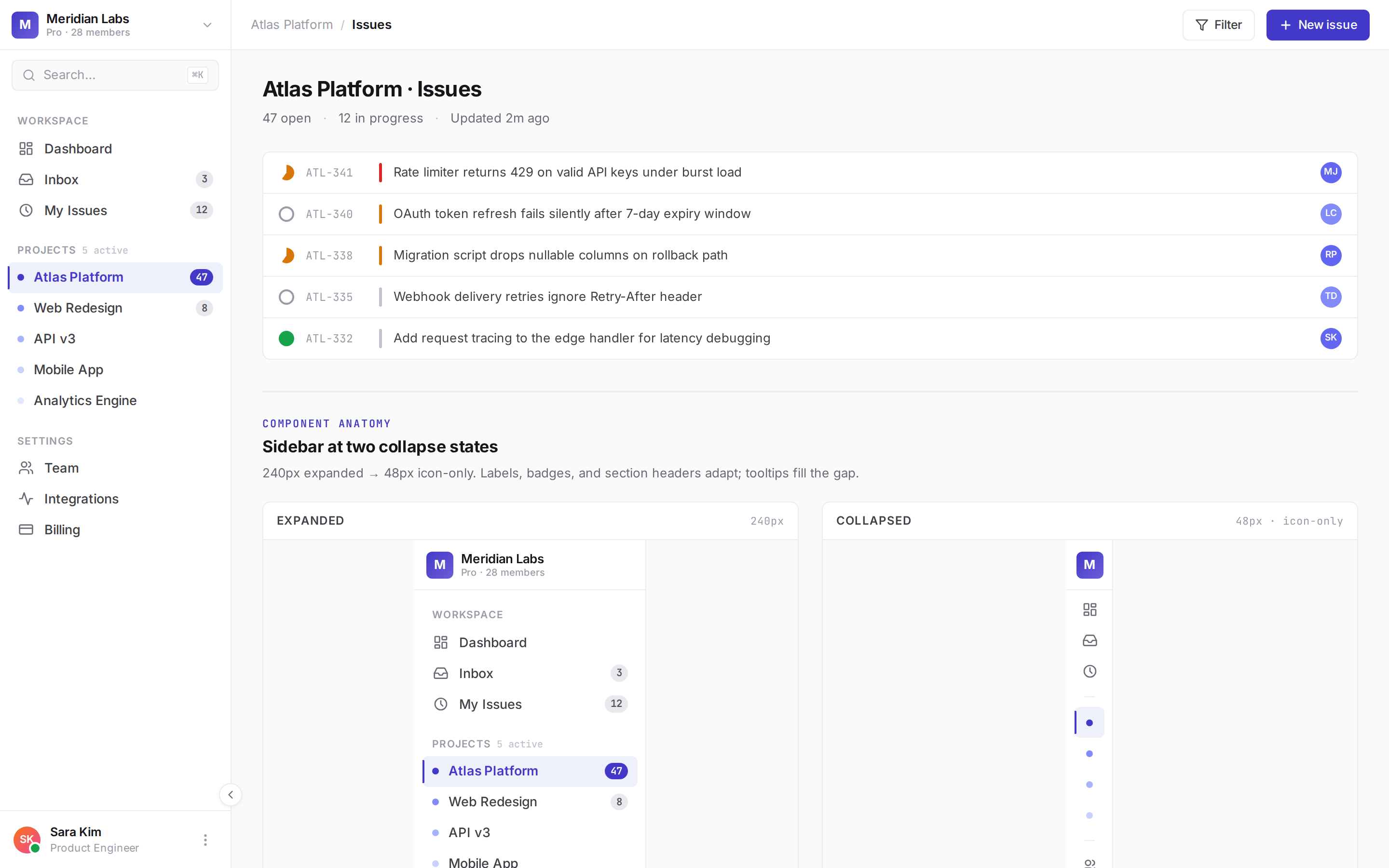Click the My Issues clock icon in the main sidebar
This screenshot has width=1389, height=868.
coord(26,210)
